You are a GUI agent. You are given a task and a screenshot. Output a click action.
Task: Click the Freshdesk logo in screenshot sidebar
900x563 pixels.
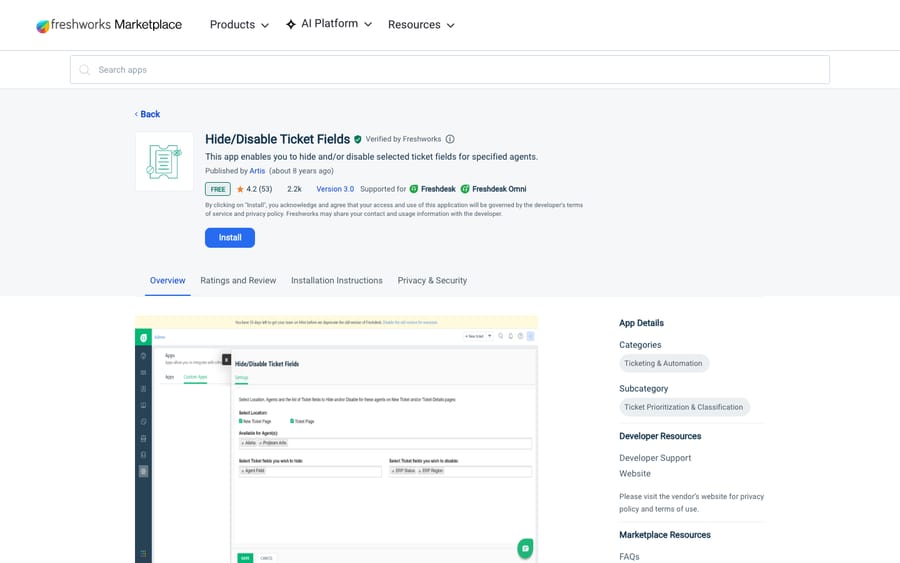pyautogui.click(x=143, y=337)
